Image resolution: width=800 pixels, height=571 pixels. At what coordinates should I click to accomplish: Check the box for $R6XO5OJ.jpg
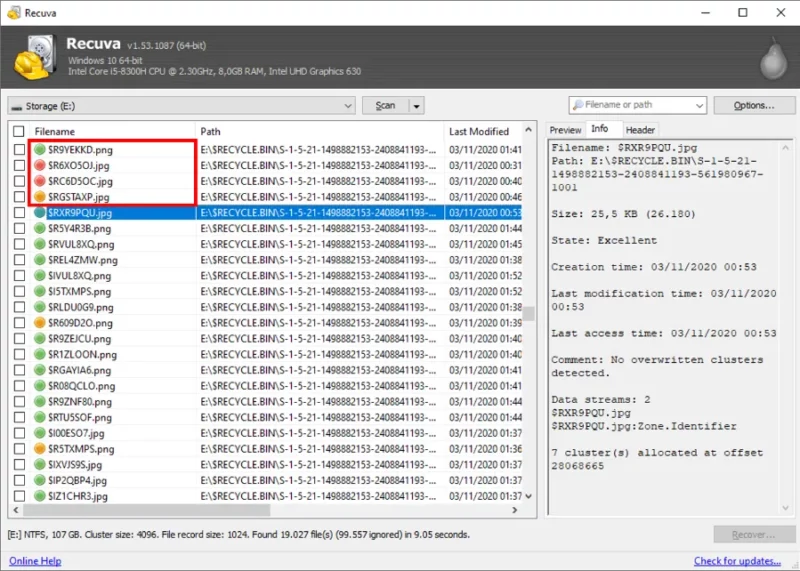click(19, 165)
